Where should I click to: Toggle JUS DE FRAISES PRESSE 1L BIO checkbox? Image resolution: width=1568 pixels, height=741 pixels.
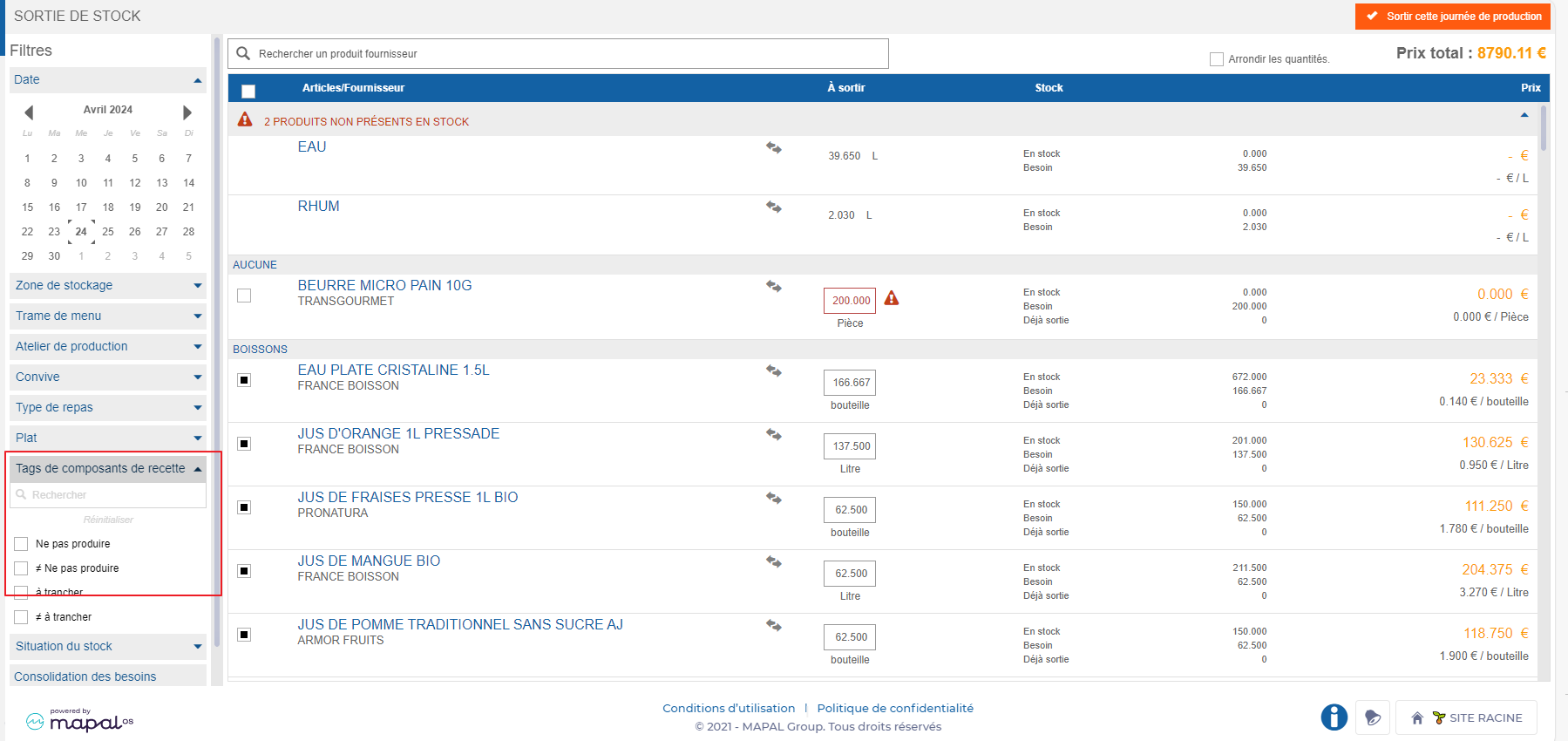tap(244, 507)
